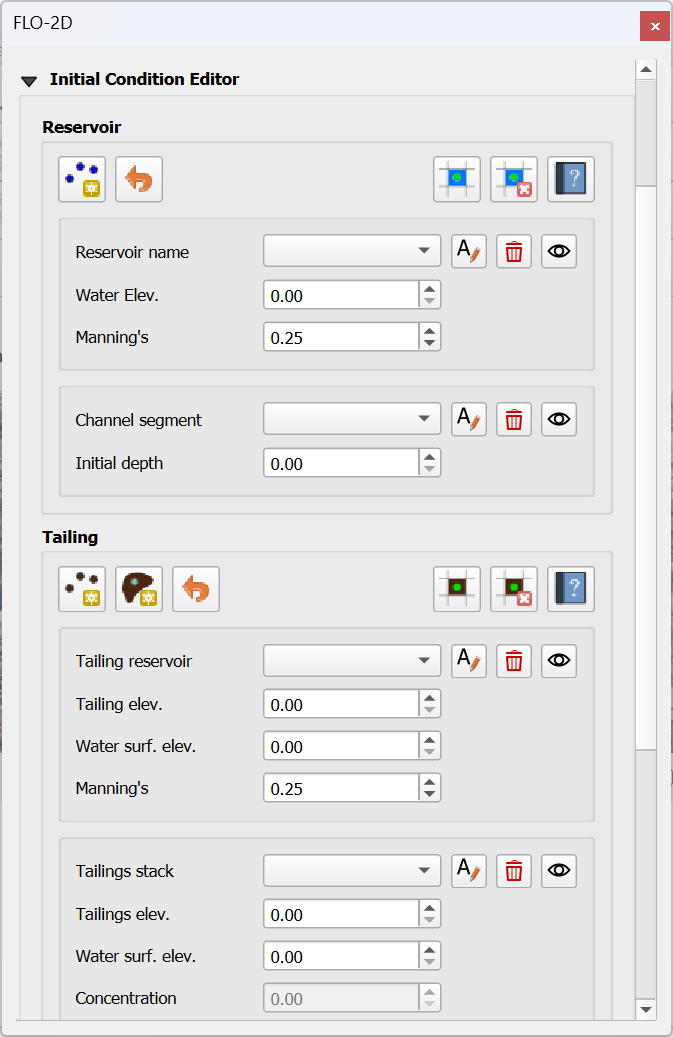Toggle visibility of the Reservoir name item
This screenshot has width=673, height=1037.
[558, 251]
